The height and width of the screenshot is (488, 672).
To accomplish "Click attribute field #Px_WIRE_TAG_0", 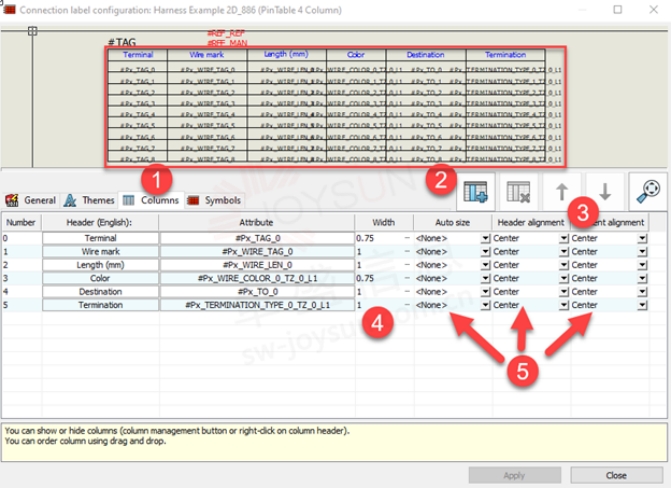I will pos(257,251).
